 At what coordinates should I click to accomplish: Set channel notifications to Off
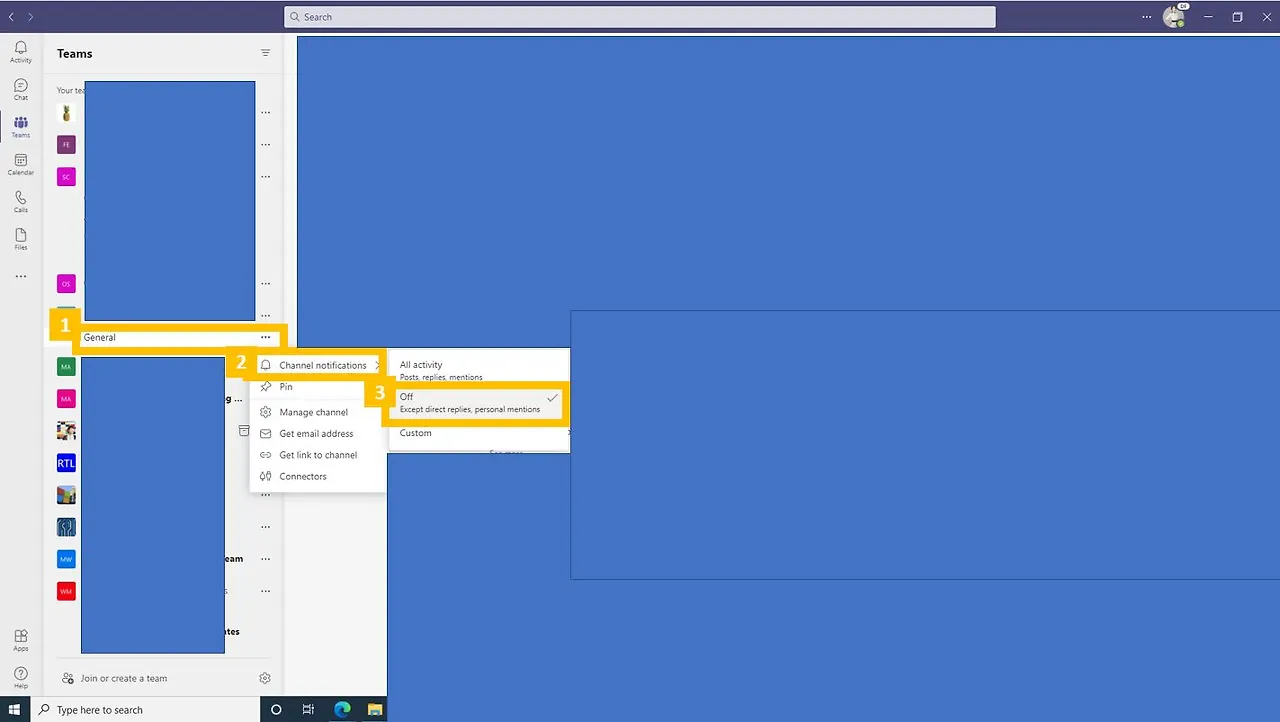(479, 402)
